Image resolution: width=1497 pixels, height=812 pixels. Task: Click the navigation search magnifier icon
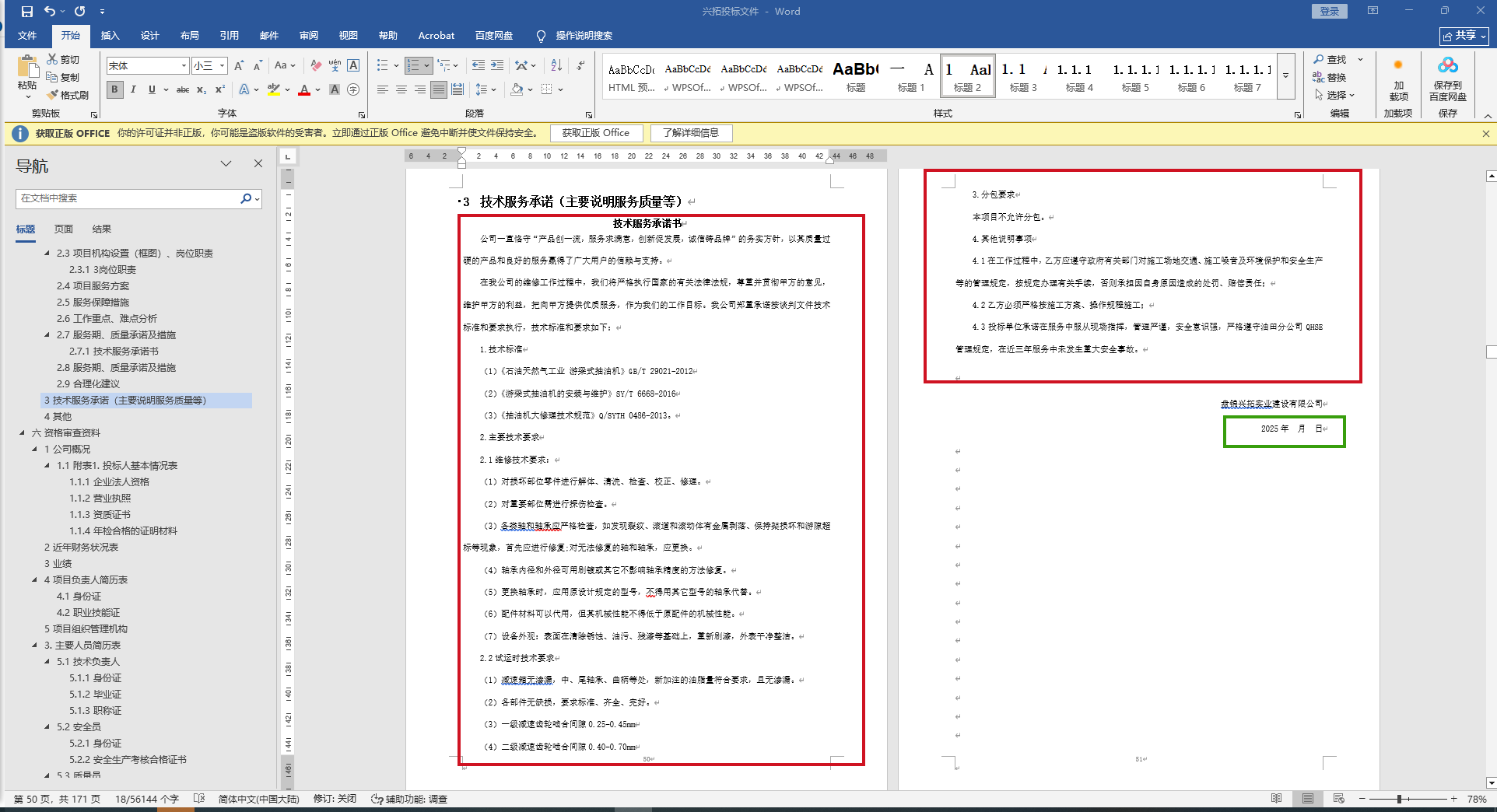pyautogui.click(x=246, y=198)
